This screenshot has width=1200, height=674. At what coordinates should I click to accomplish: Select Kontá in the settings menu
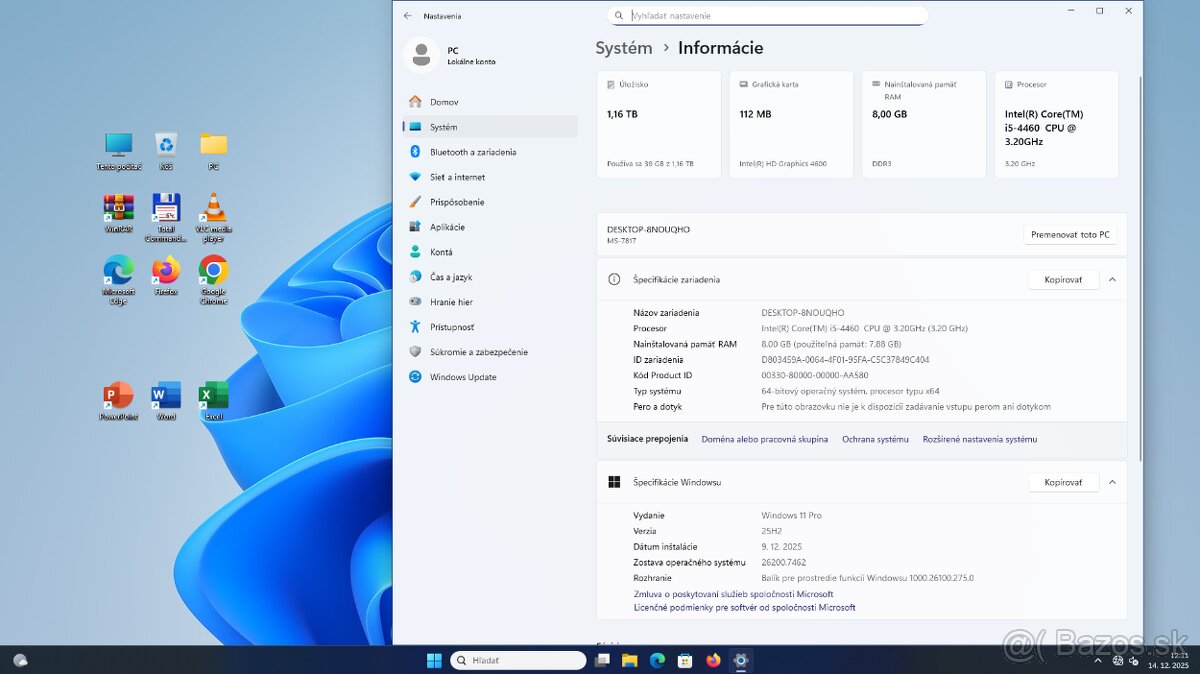click(440, 252)
